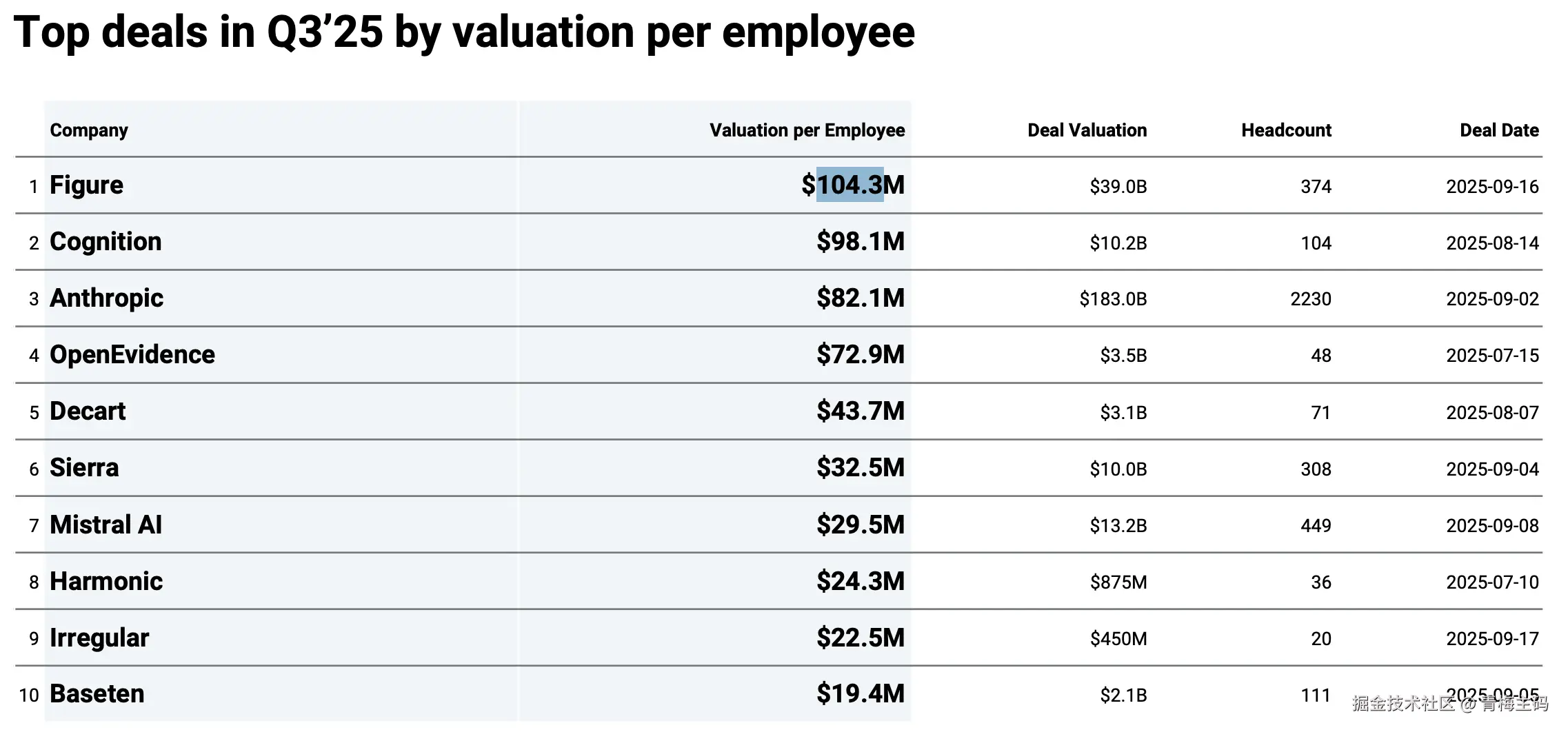Click the Valuation per Employee column header
Image resolution: width=1568 pixels, height=732 pixels.
tap(807, 130)
